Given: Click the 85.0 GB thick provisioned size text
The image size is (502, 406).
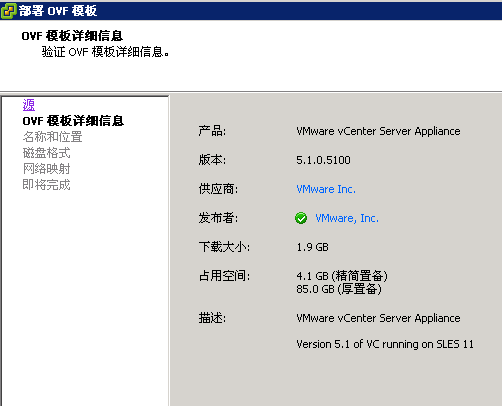Looking at the screenshot, I should (x=339, y=289).
